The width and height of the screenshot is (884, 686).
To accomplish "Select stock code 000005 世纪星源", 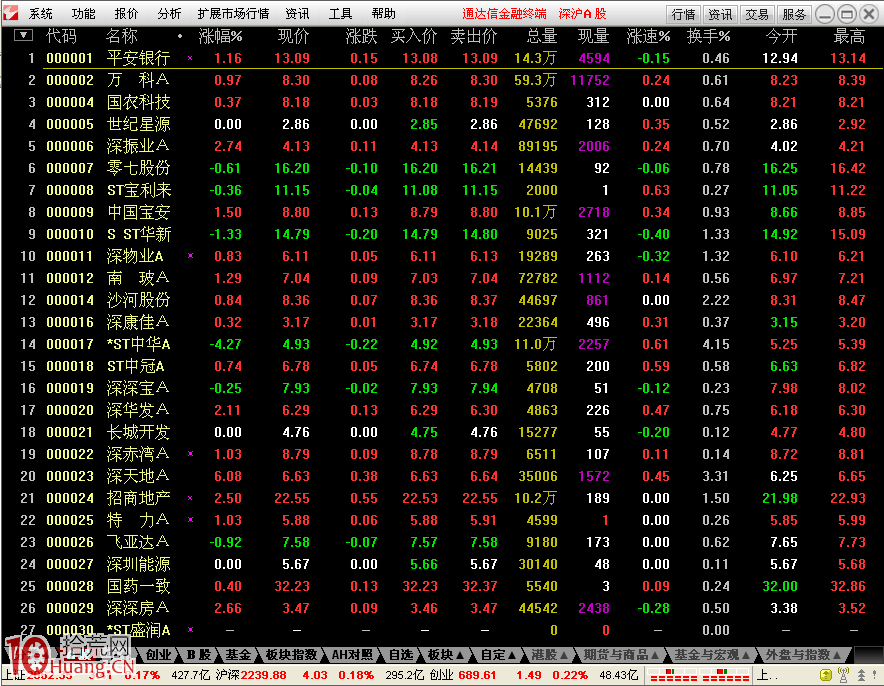I will [70, 124].
